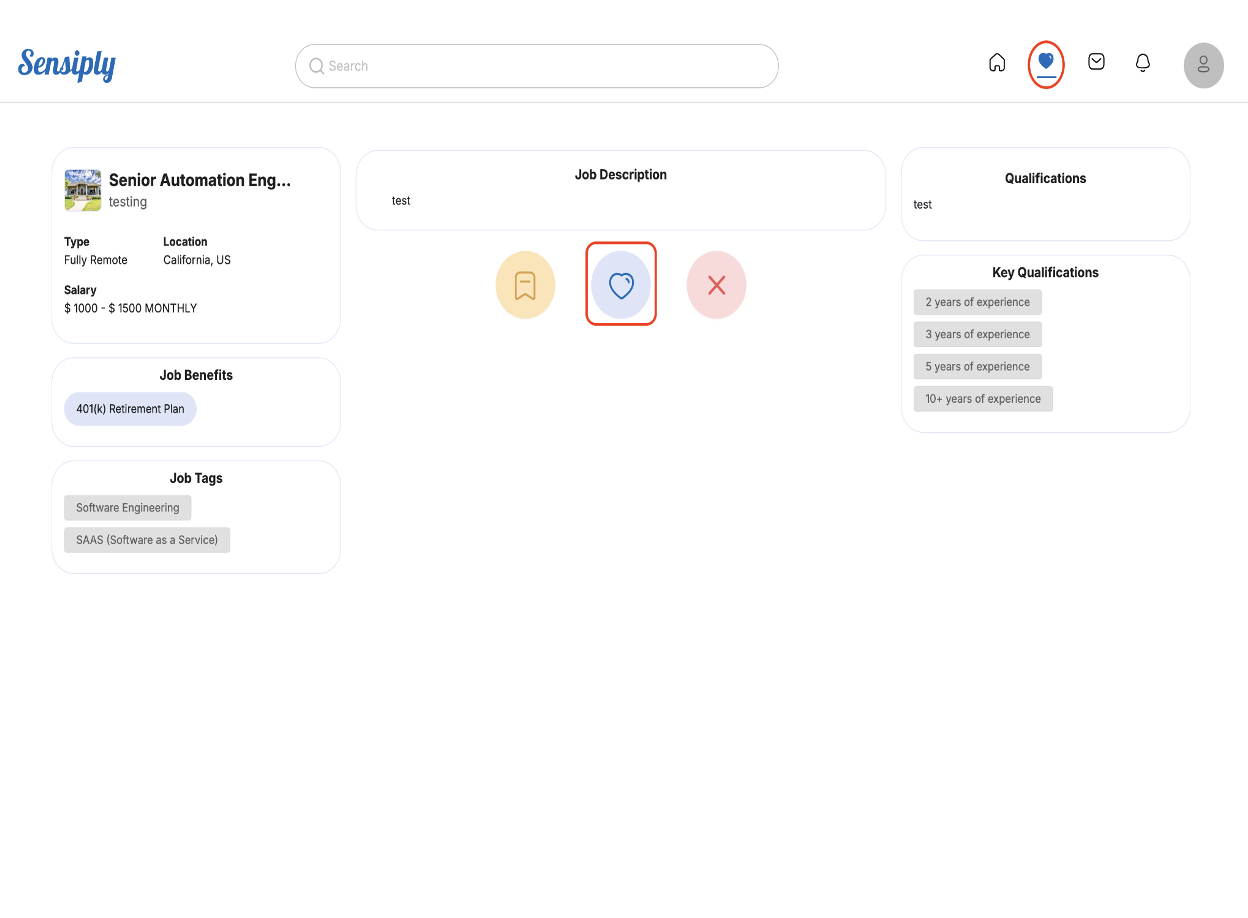1248x918 pixels.
Task: Save job with the yellow bookmark button
Action: click(x=525, y=285)
